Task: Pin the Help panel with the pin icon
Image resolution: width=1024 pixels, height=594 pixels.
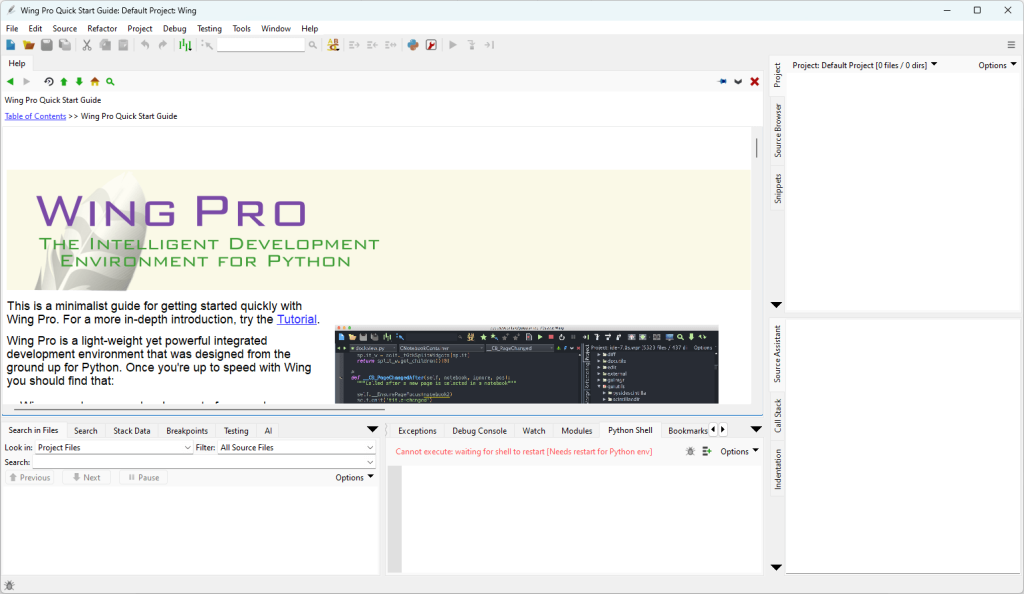Action: coord(722,81)
